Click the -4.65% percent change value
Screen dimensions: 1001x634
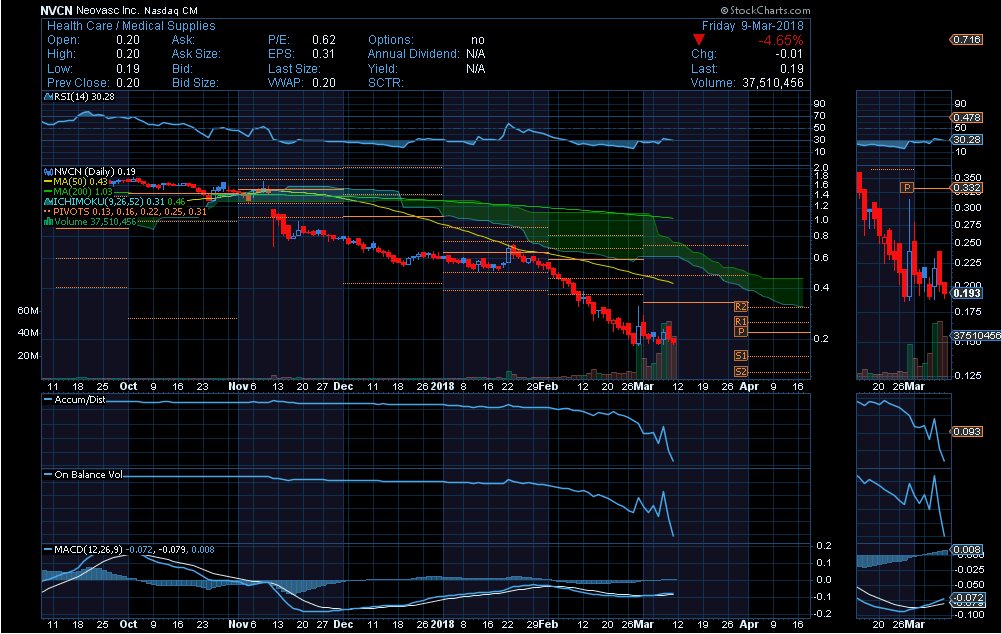(781, 40)
